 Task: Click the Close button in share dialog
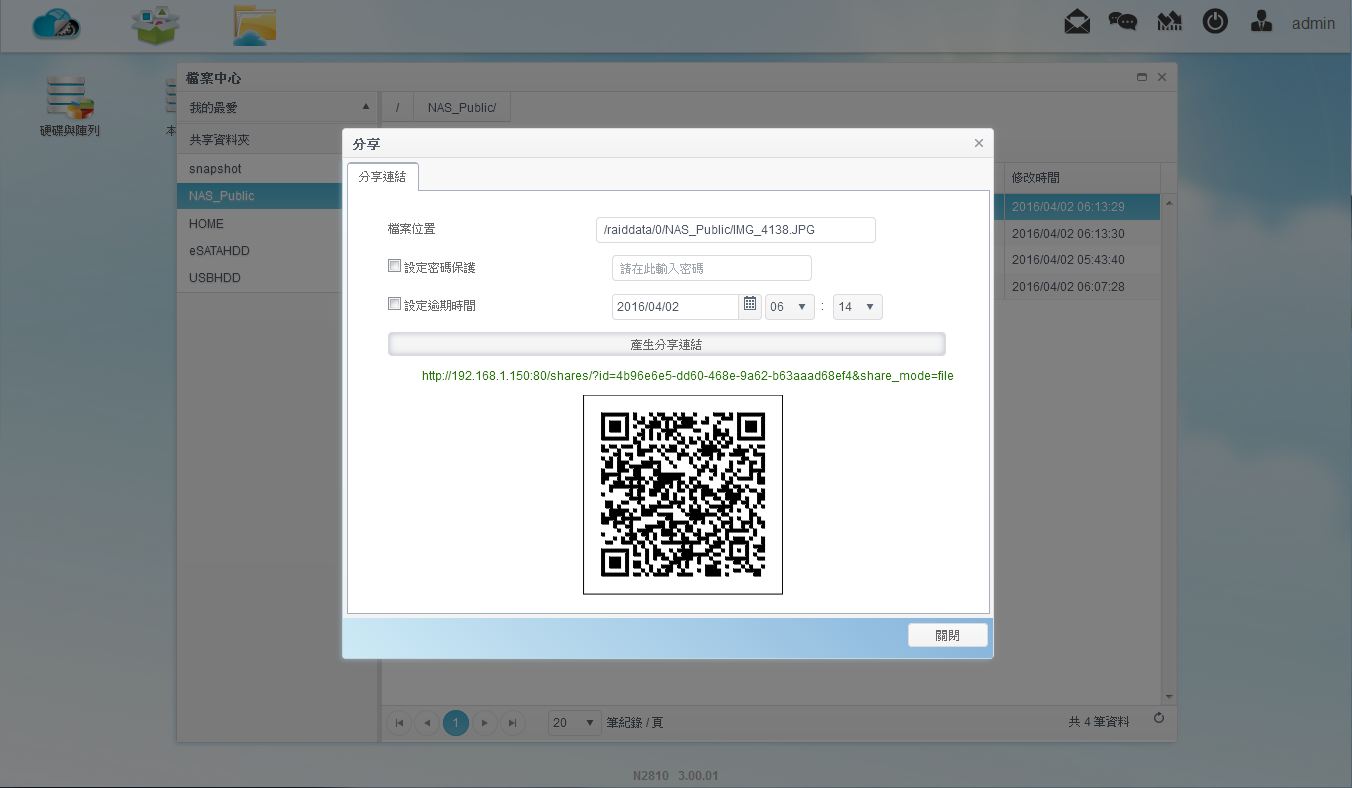pyautogui.click(x=947, y=635)
